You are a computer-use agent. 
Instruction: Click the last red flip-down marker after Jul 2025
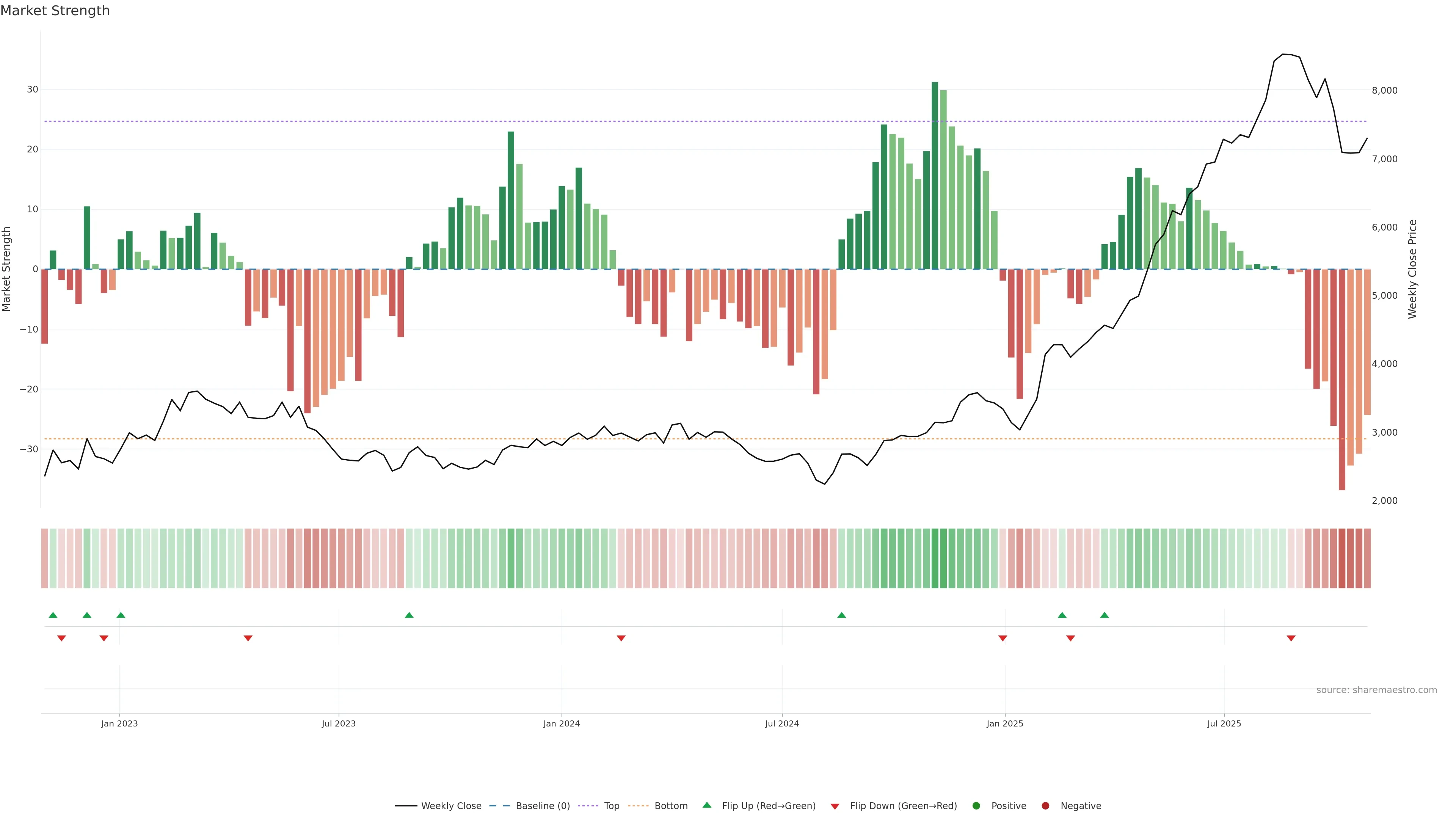(1291, 638)
